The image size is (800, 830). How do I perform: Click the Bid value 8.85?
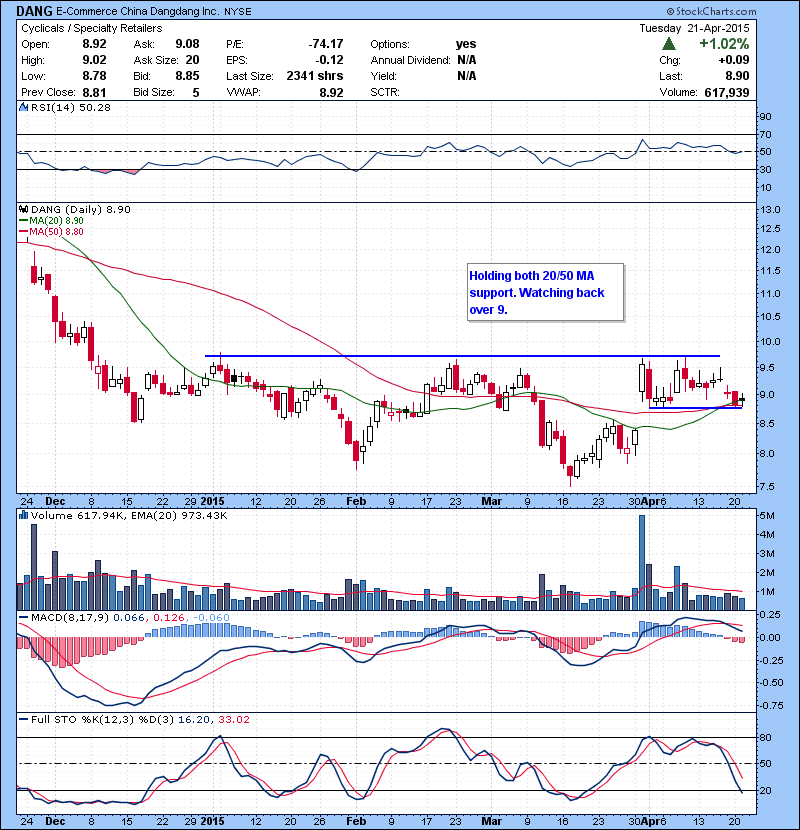click(187, 76)
